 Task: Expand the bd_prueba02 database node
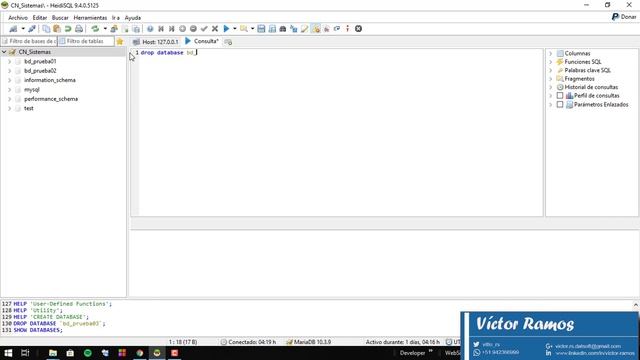(x=10, y=71)
